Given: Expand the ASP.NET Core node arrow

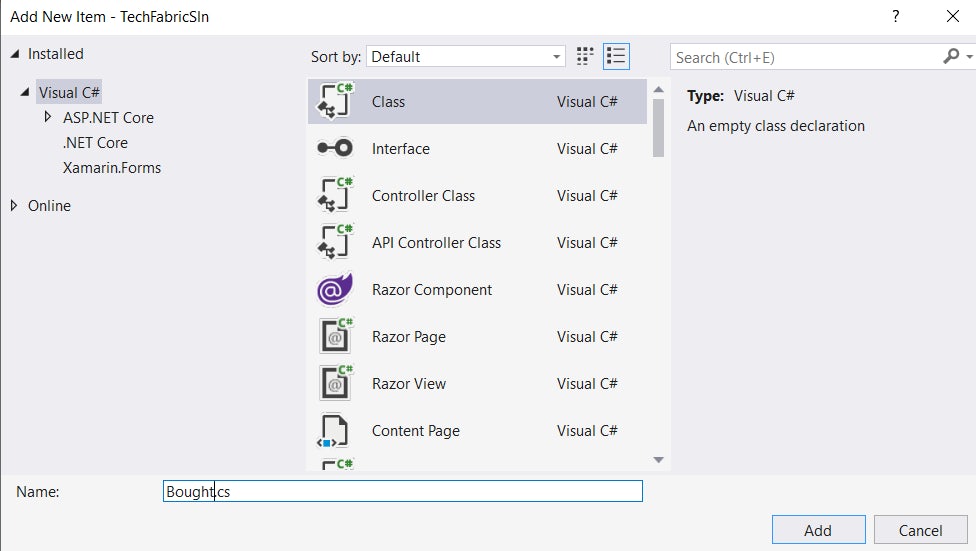Looking at the screenshot, I should [47, 116].
